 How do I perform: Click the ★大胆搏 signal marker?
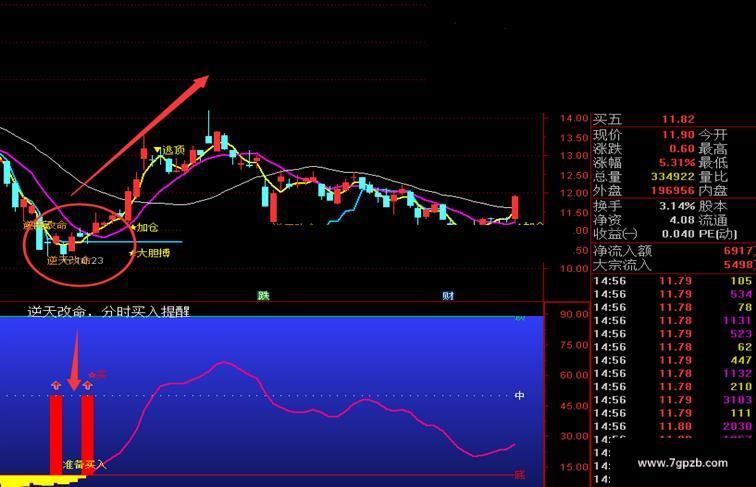point(149,253)
